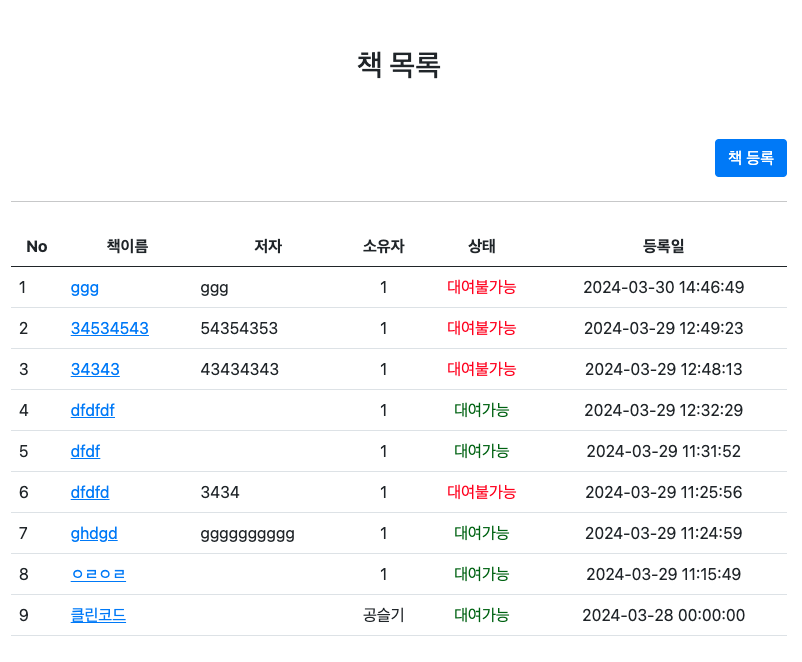Click the 책 등록 button
Image resolution: width=802 pixels, height=662 pixels.
[x=750, y=158]
